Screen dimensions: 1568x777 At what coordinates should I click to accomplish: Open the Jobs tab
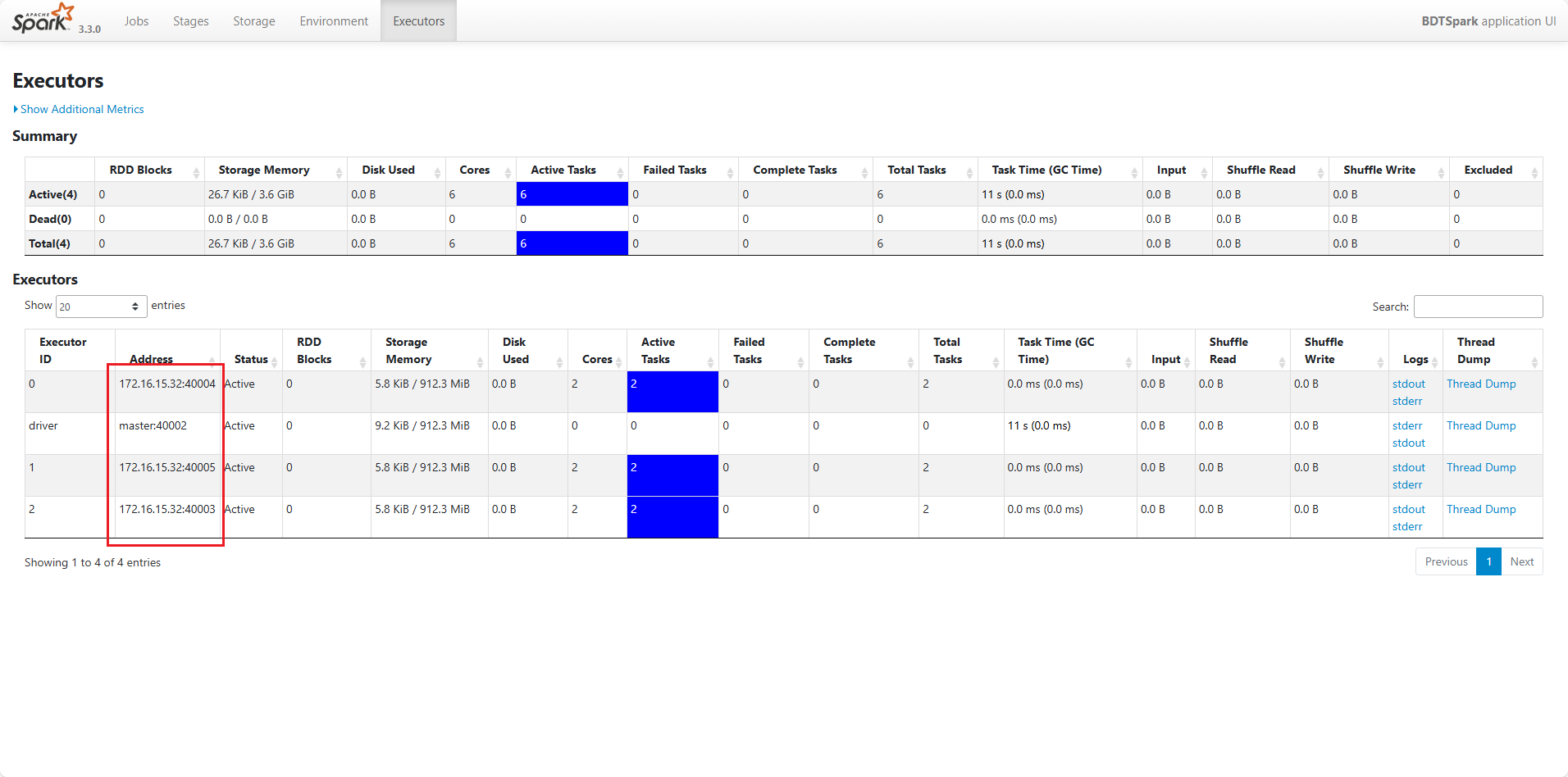pyautogui.click(x=136, y=21)
